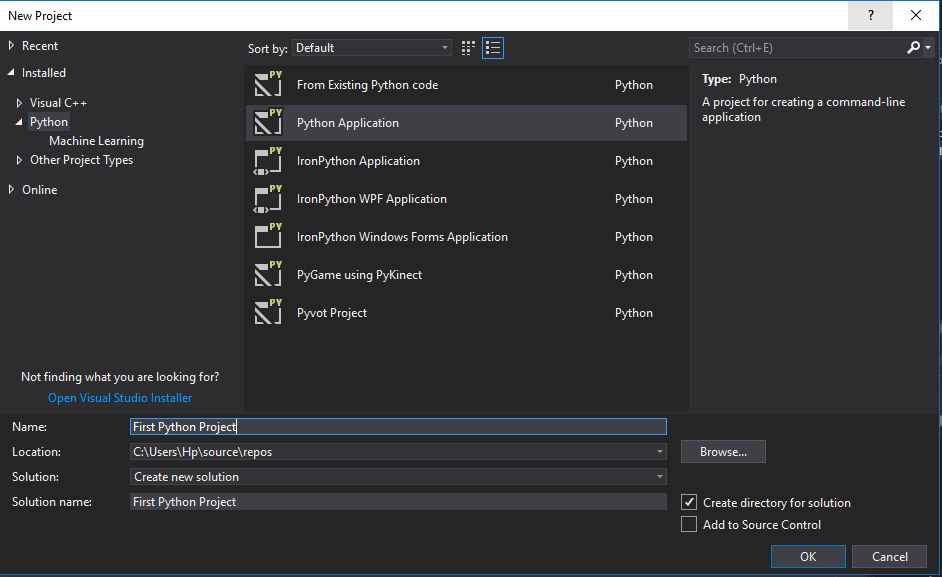Expand the Other Project Types node

[x=18, y=159]
